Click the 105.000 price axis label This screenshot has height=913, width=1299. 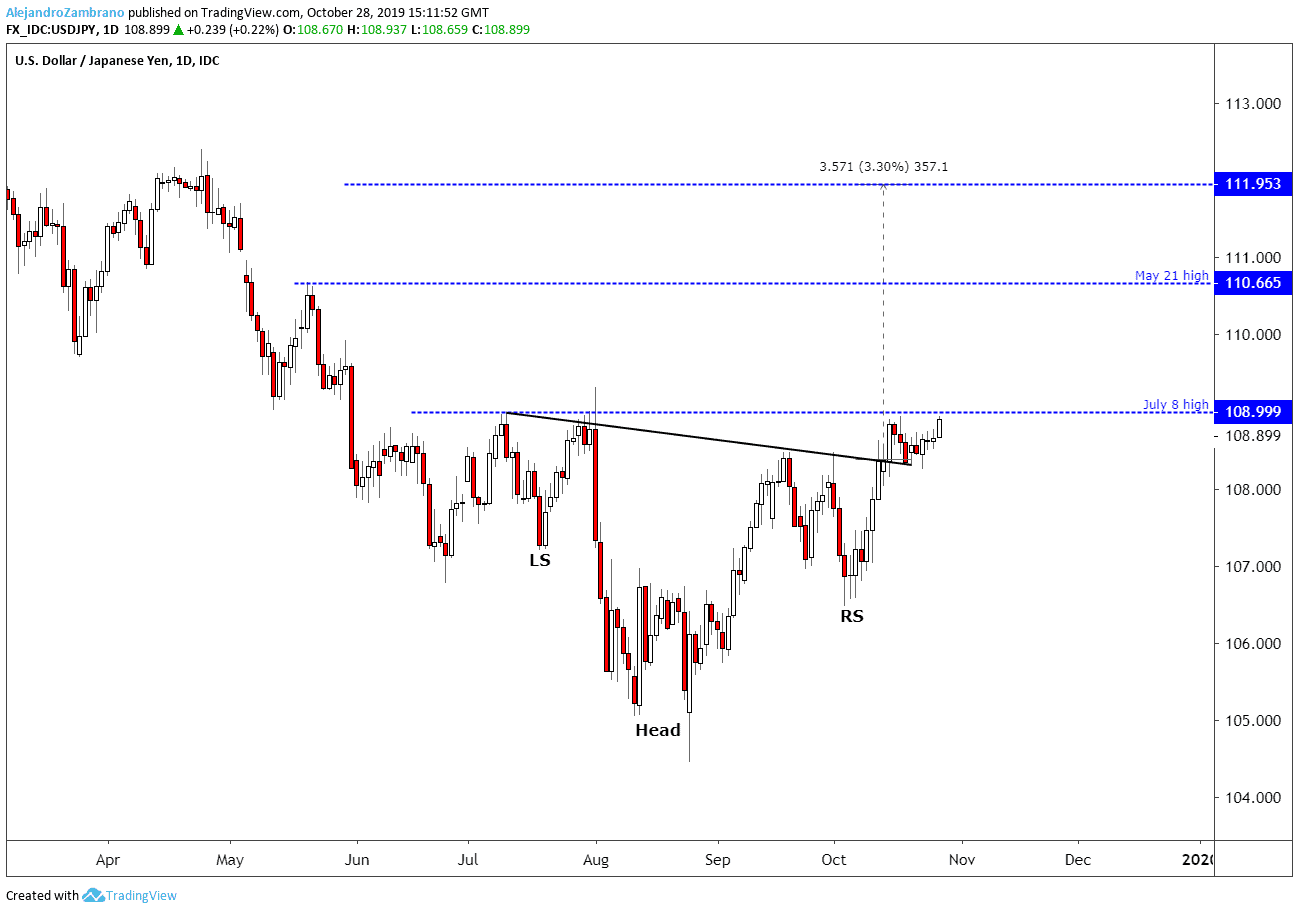(1252, 720)
